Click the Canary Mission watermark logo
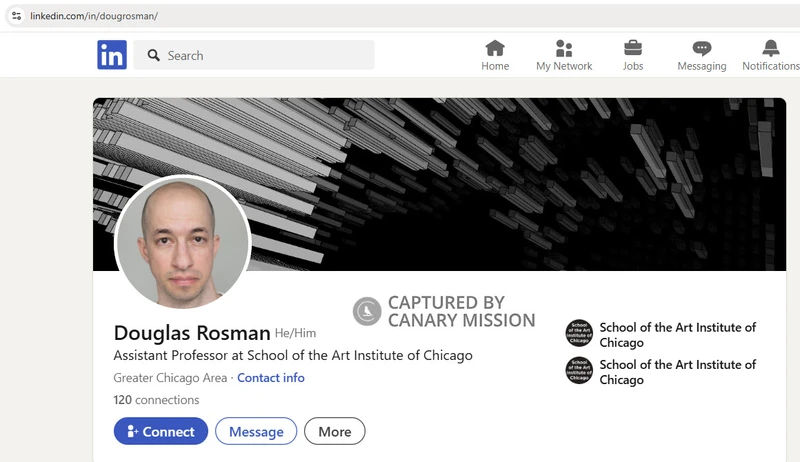The image size is (800, 462). (367, 311)
